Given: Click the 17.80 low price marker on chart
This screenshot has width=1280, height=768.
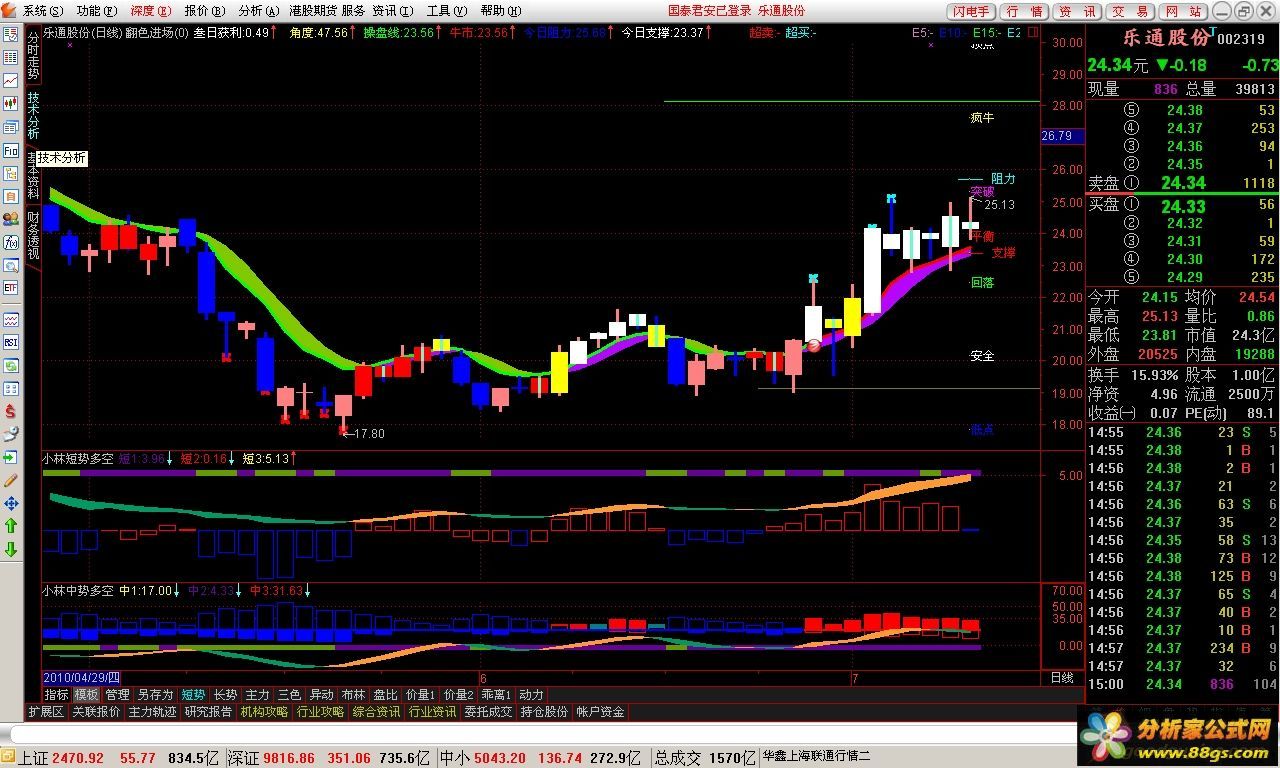Looking at the screenshot, I should [x=369, y=433].
